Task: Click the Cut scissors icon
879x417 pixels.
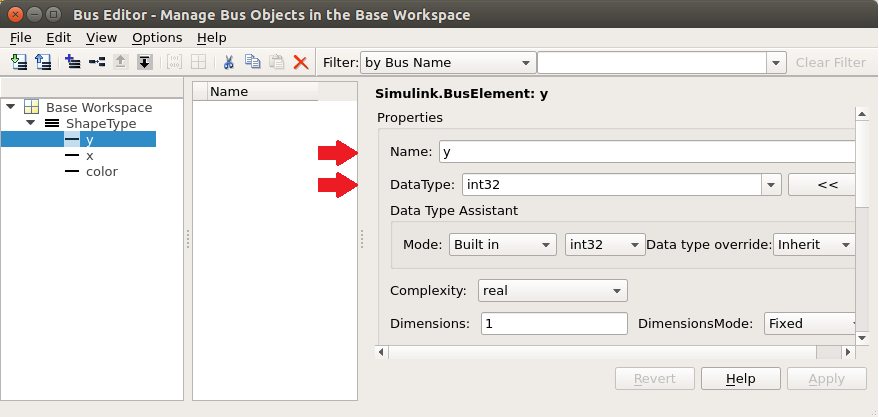Action: (x=228, y=62)
